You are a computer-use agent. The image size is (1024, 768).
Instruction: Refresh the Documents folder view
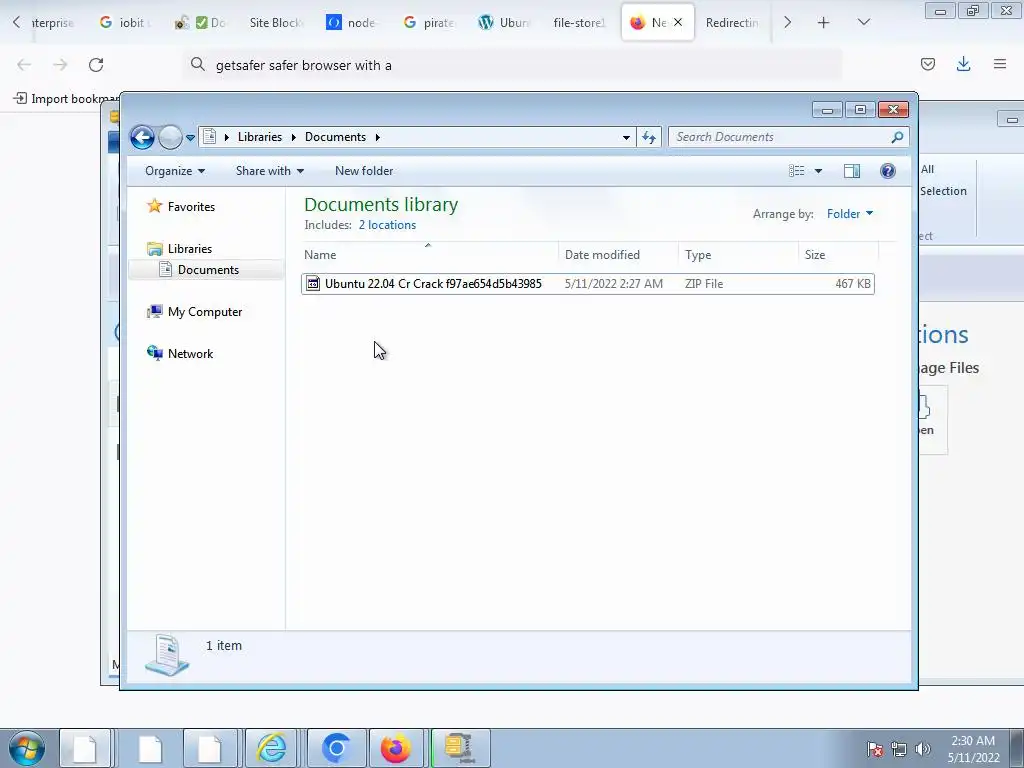point(648,137)
